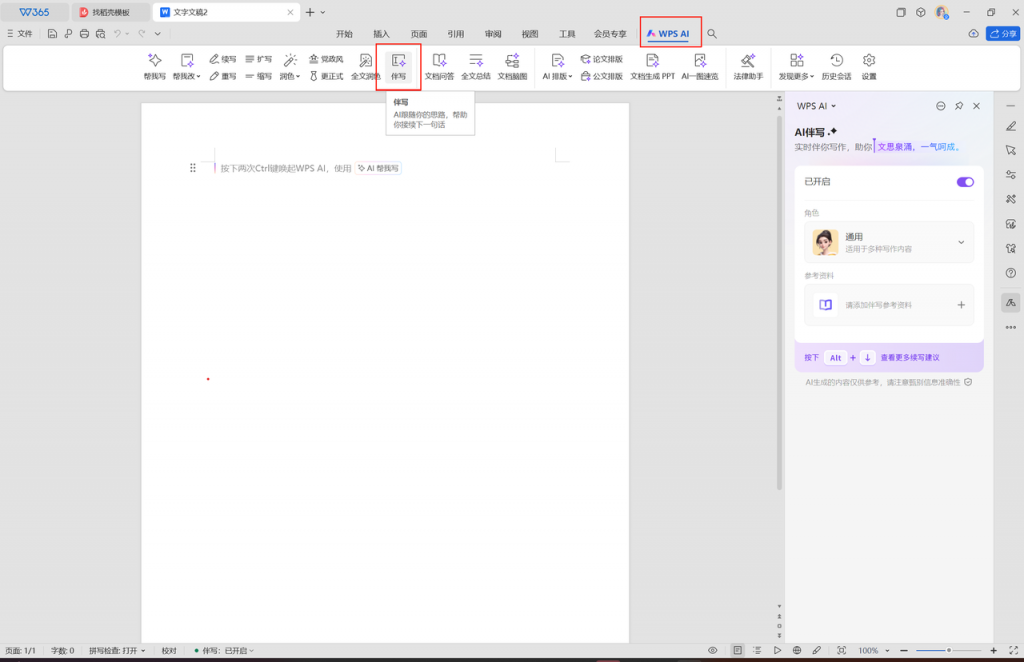
Task: Click the eye-protection icon in status bar
Action: pyautogui.click(x=712, y=650)
